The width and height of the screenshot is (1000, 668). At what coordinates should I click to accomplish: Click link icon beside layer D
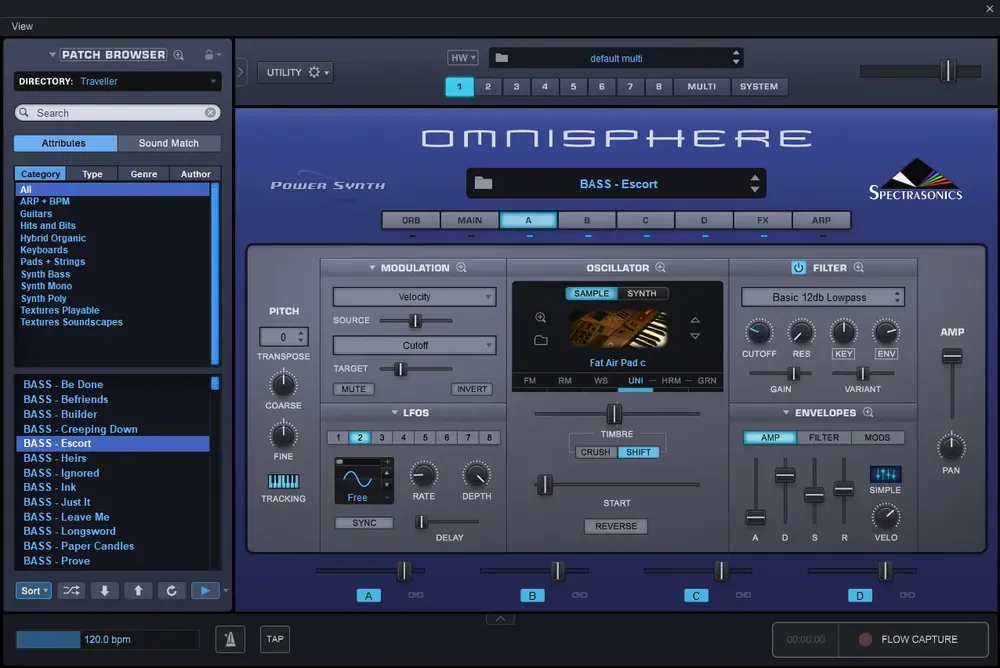coord(907,595)
